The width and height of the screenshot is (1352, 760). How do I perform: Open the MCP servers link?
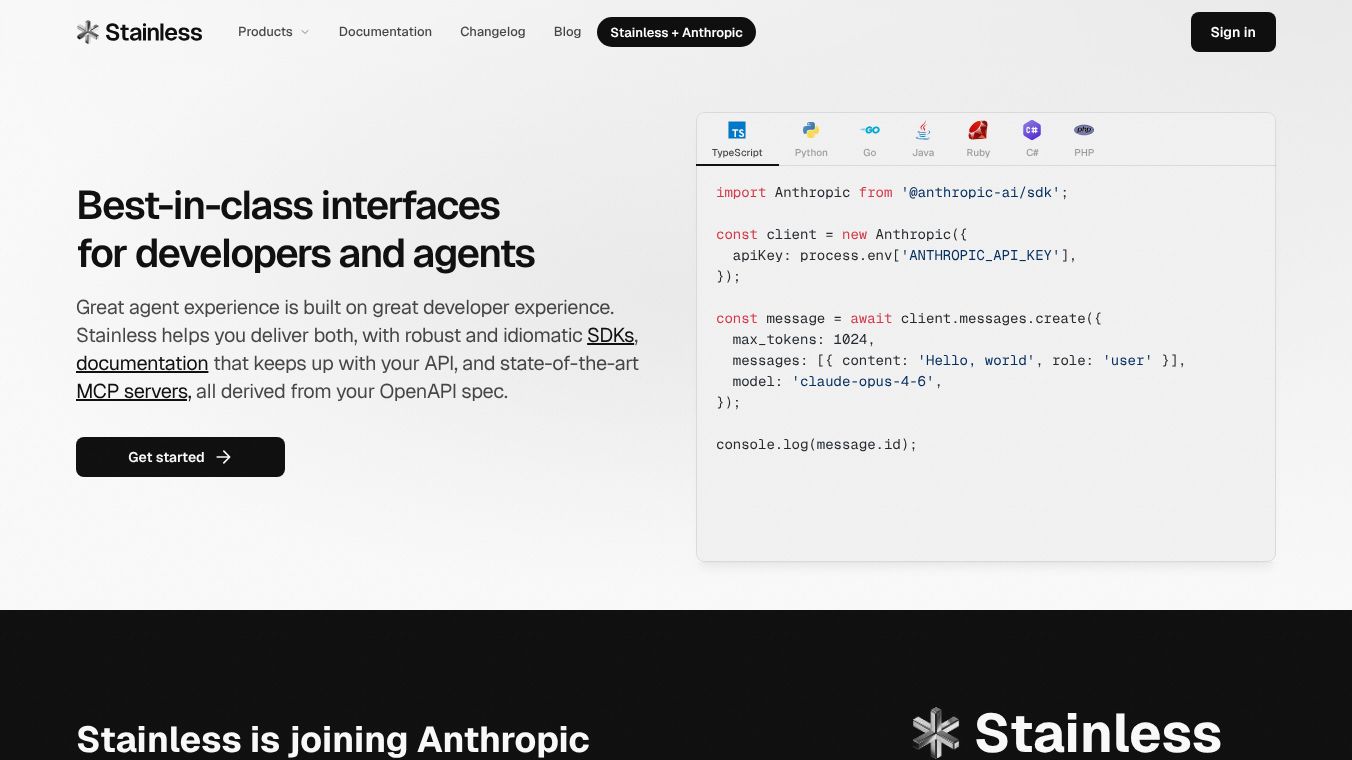[132, 391]
